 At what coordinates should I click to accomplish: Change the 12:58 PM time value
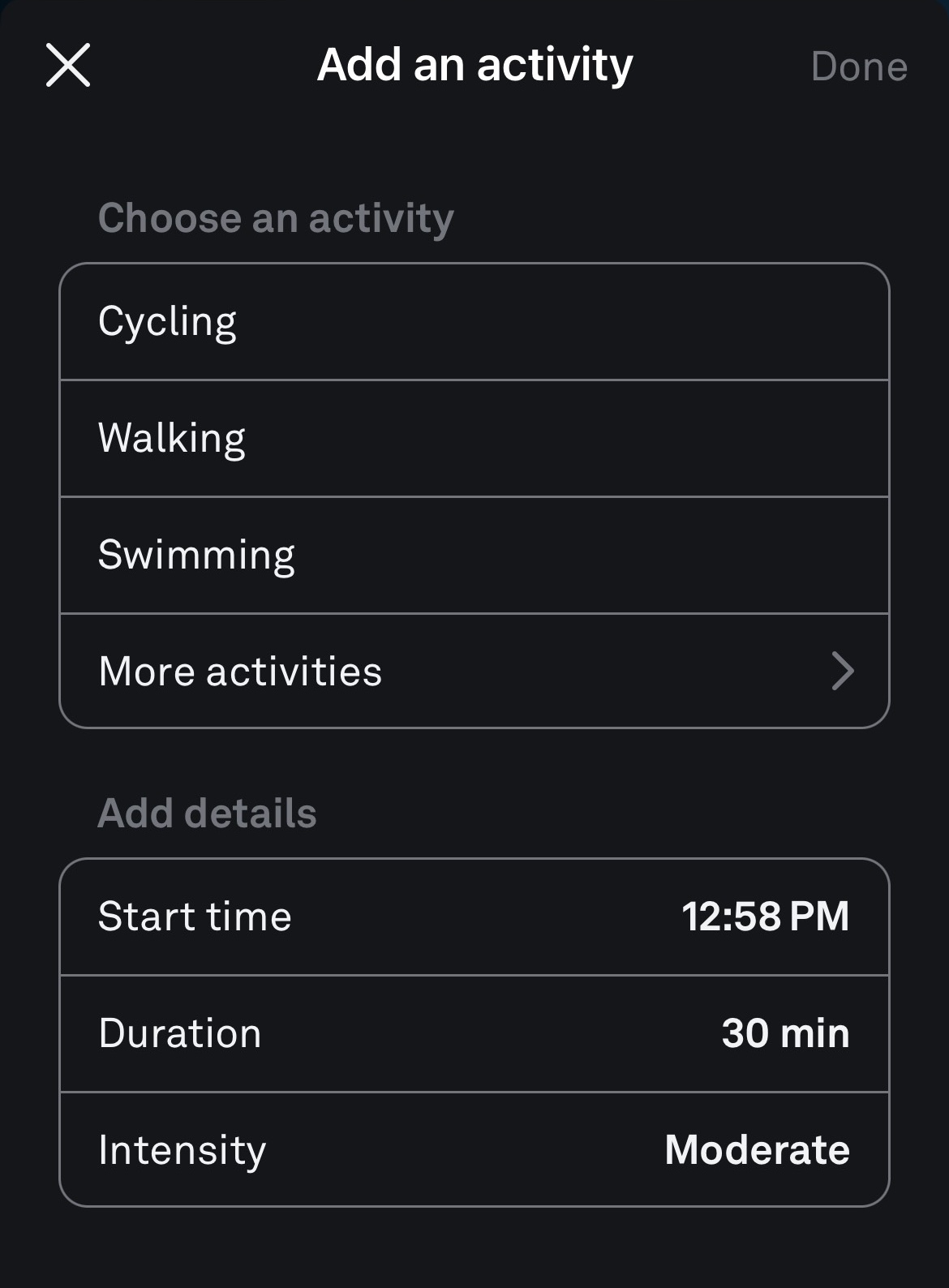point(765,917)
